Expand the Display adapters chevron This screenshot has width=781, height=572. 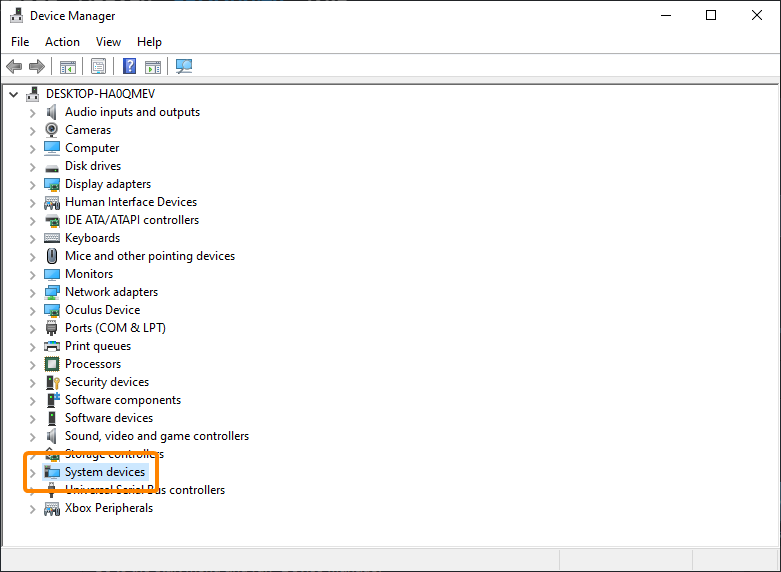coord(32,184)
